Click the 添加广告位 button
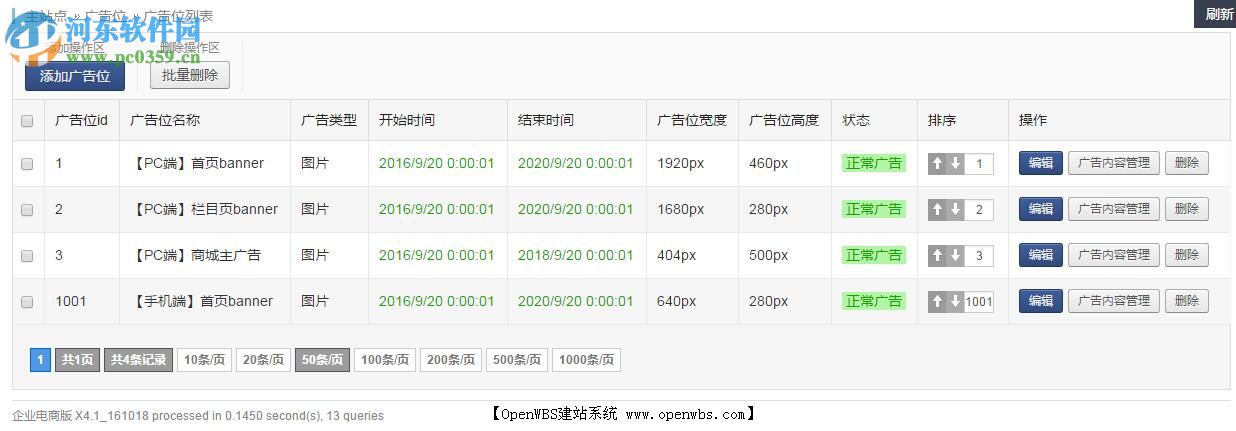 click(75, 76)
